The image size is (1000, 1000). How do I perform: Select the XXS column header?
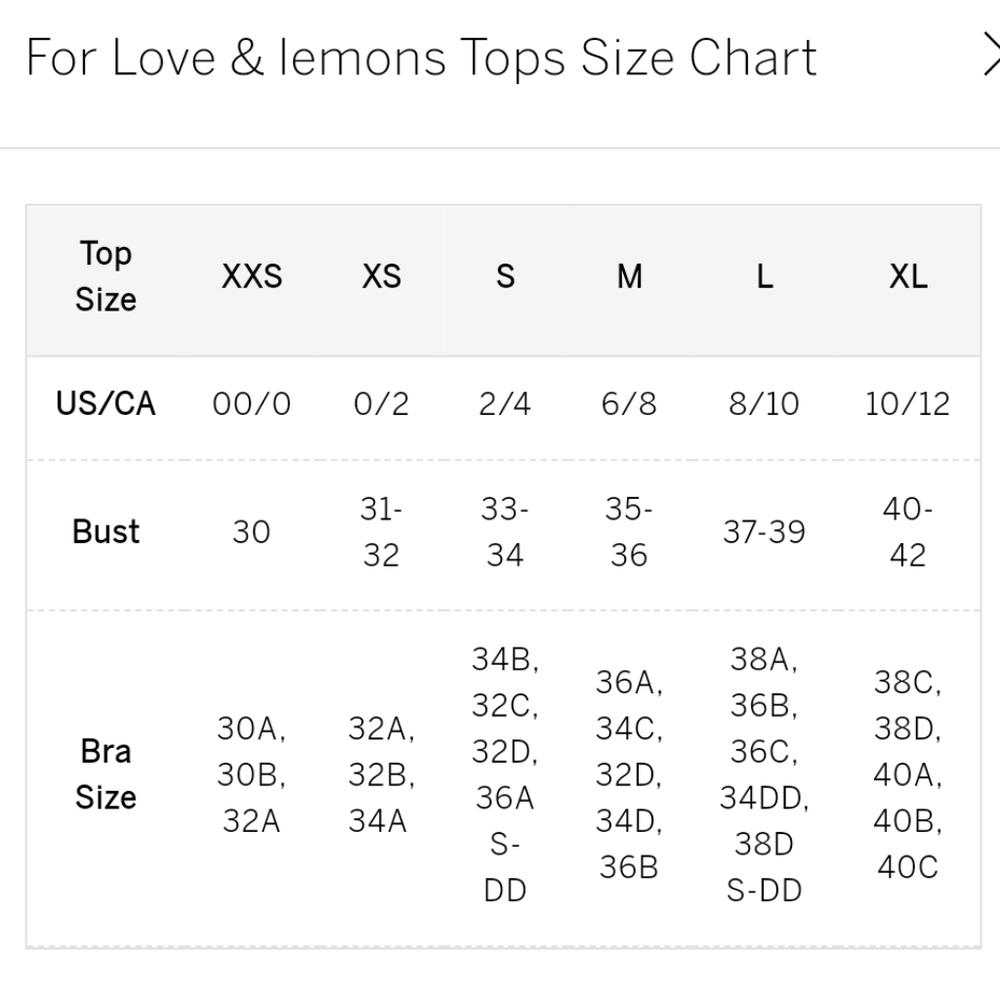[251, 277]
